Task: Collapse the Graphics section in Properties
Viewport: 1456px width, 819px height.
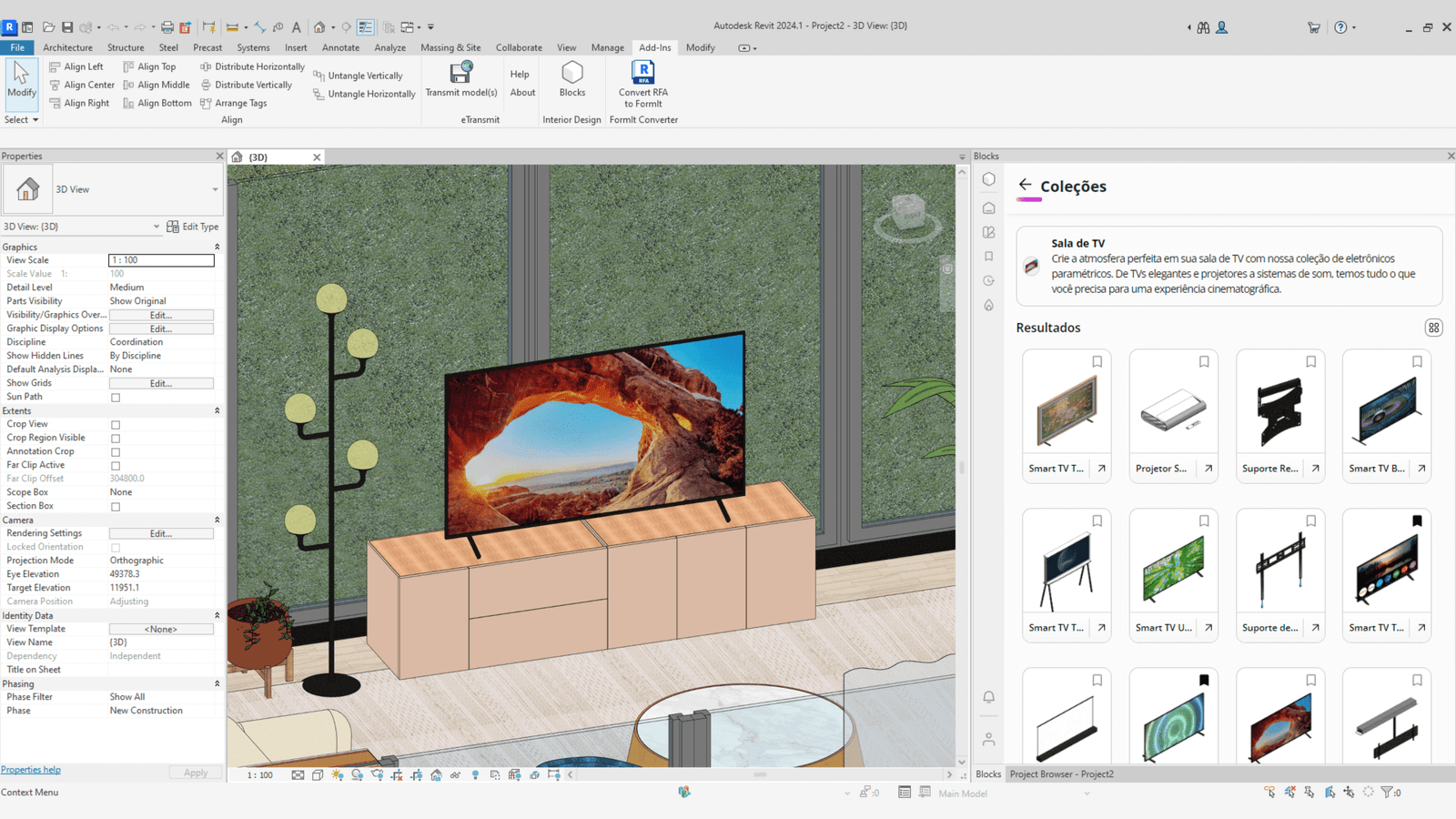Action: (217, 247)
